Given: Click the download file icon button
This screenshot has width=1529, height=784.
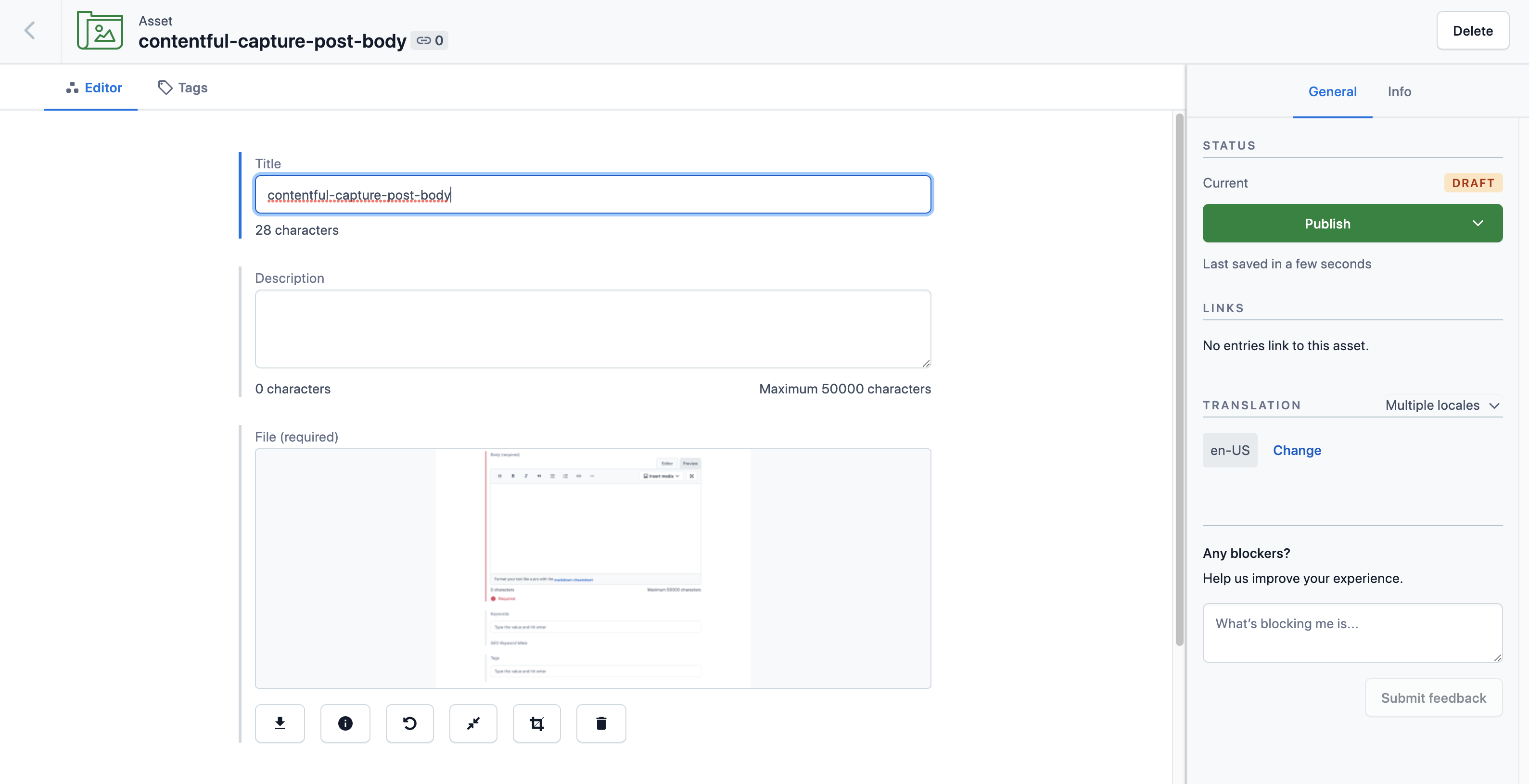Looking at the screenshot, I should tap(280, 723).
